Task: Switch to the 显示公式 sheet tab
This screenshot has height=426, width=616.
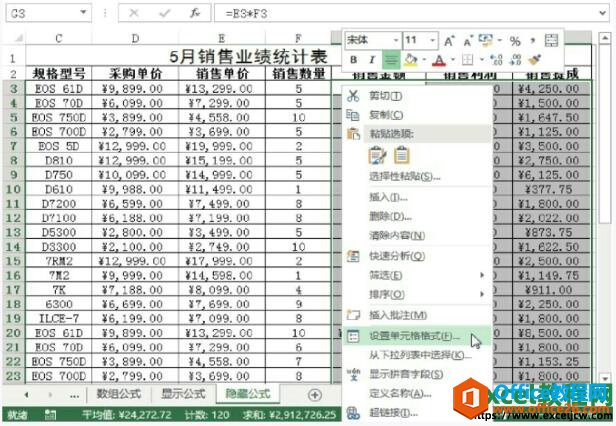Action: point(183,394)
